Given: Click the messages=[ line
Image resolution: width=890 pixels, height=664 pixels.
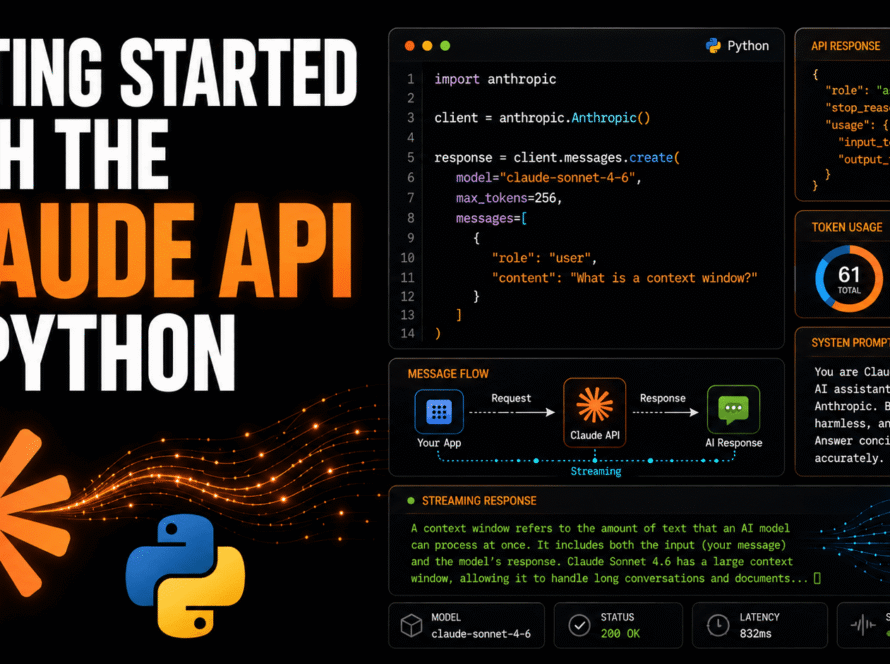Looking at the screenshot, I should pyautogui.click(x=491, y=218).
